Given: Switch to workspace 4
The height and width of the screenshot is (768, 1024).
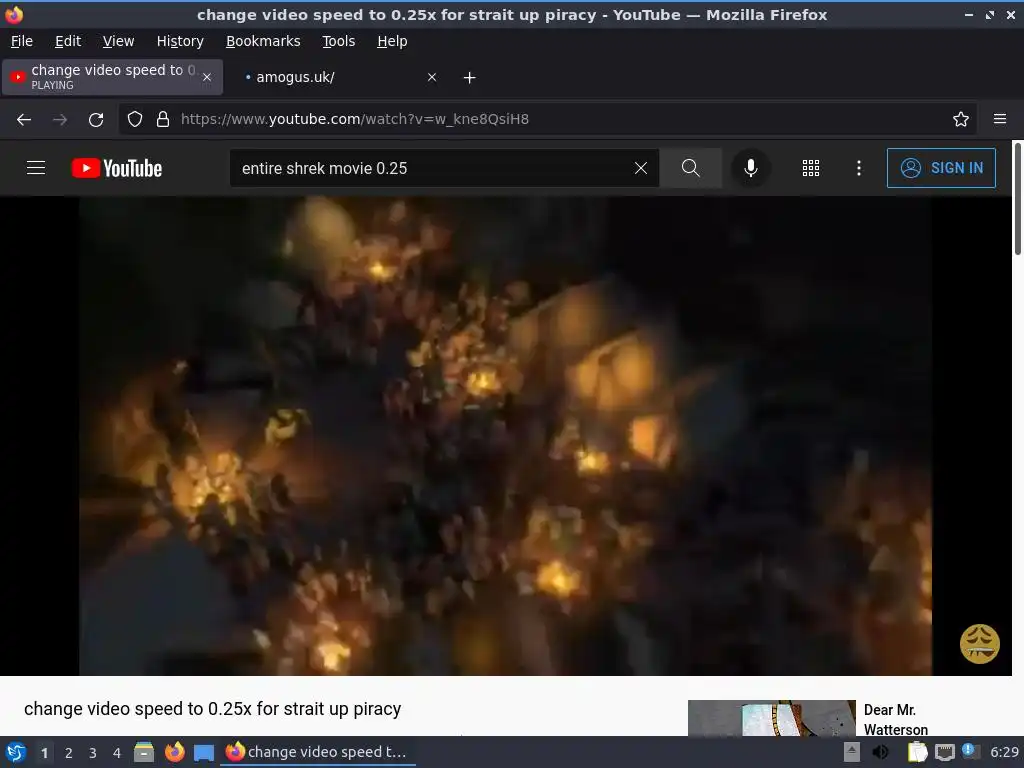Looking at the screenshot, I should coord(117,752).
